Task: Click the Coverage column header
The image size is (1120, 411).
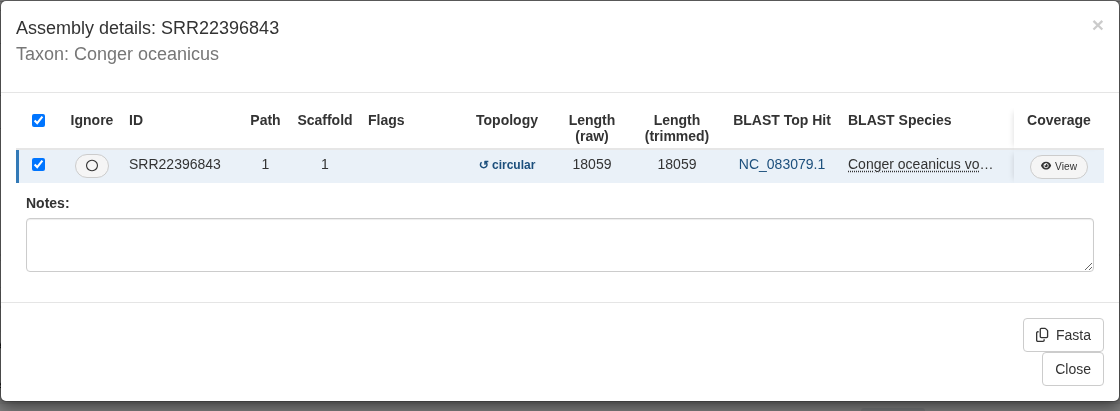Action: (x=1059, y=120)
